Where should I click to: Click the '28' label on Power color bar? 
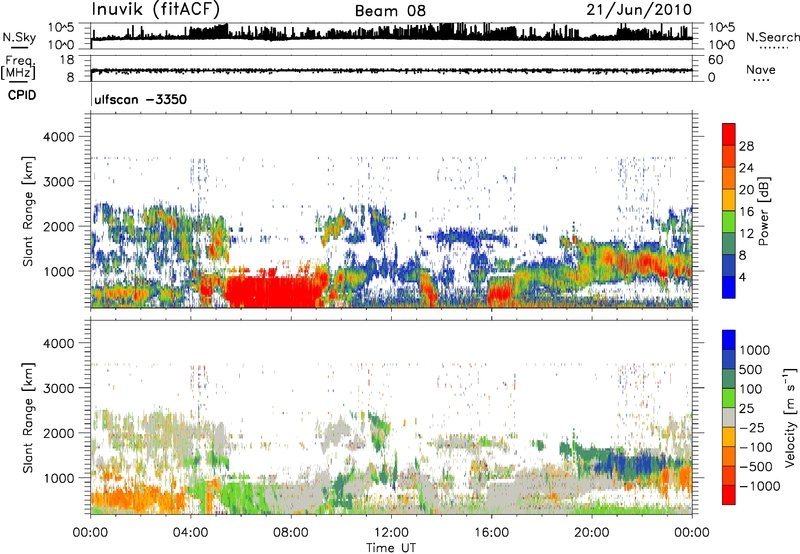click(x=746, y=146)
